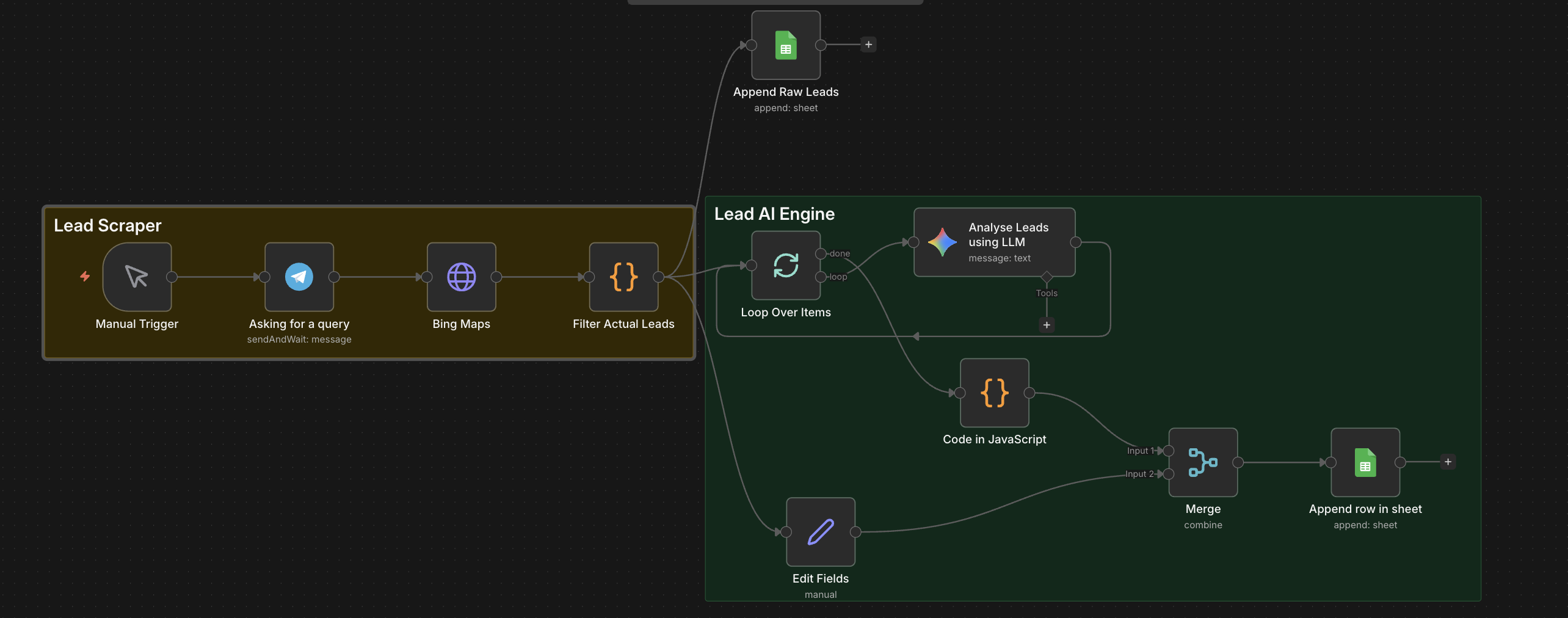
Task: Open the Analyse Leads using LLM node
Action: pyautogui.click(x=994, y=242)
